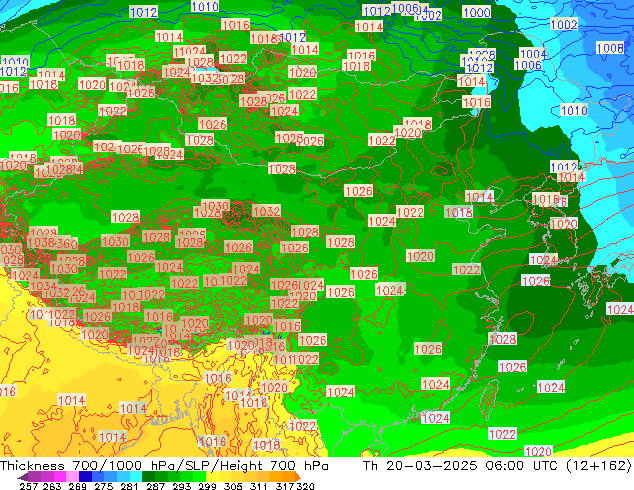Click the timestamp "Th 20-03-2025 06:00 UTC (12+162)"

pyautogui.click(x=497, y=465)
